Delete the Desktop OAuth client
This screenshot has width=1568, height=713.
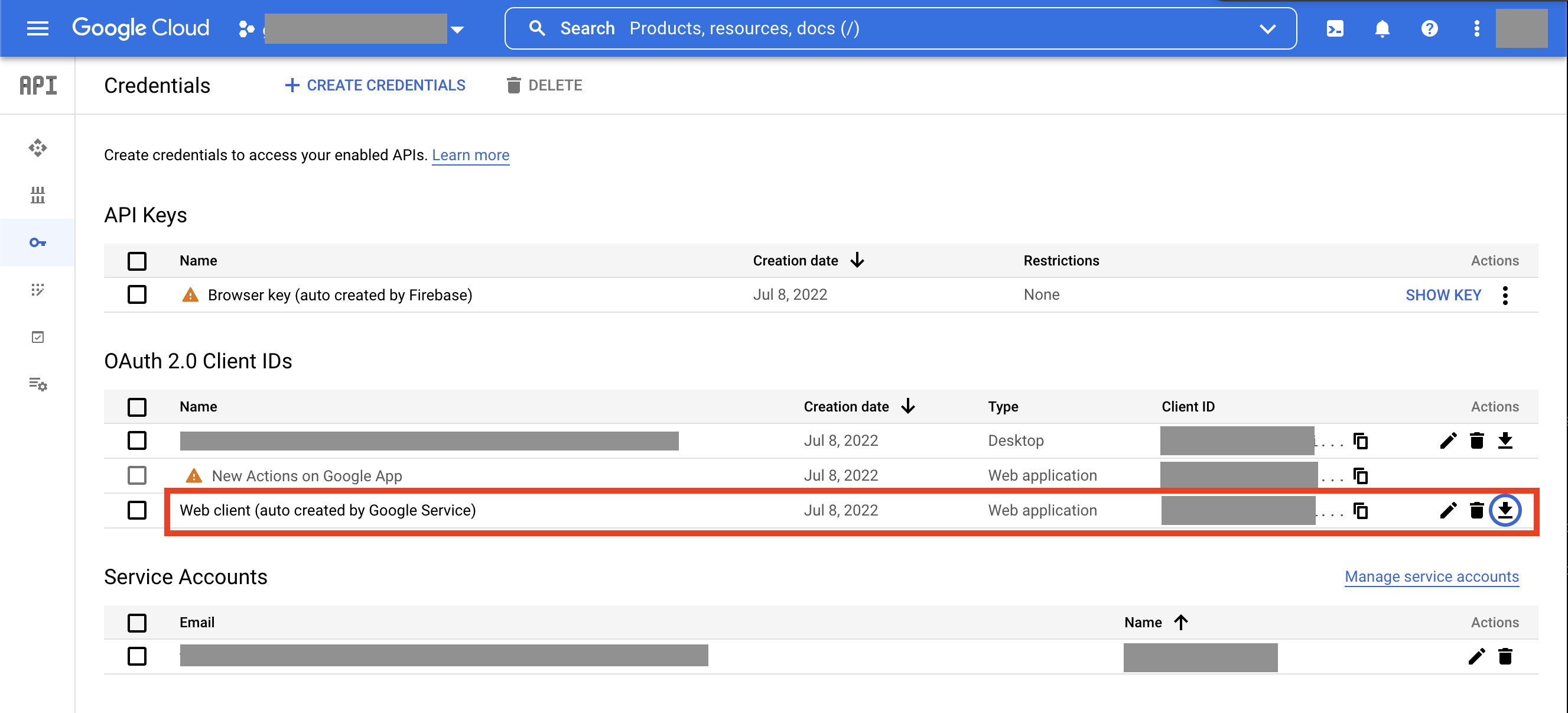pyautogui.click(x=1477, y=440)
